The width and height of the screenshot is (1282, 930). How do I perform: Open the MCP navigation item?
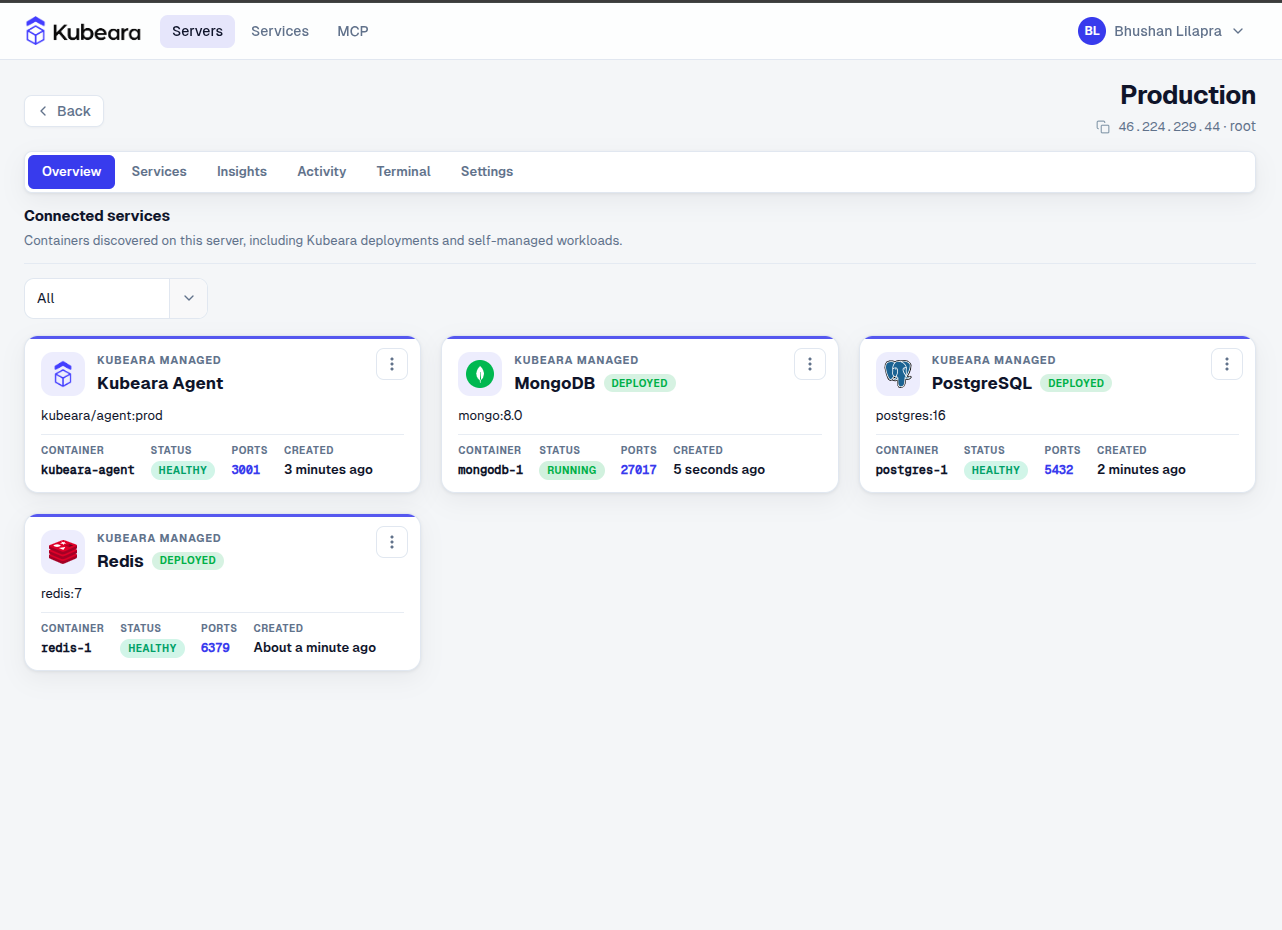(x=353, y=31)
